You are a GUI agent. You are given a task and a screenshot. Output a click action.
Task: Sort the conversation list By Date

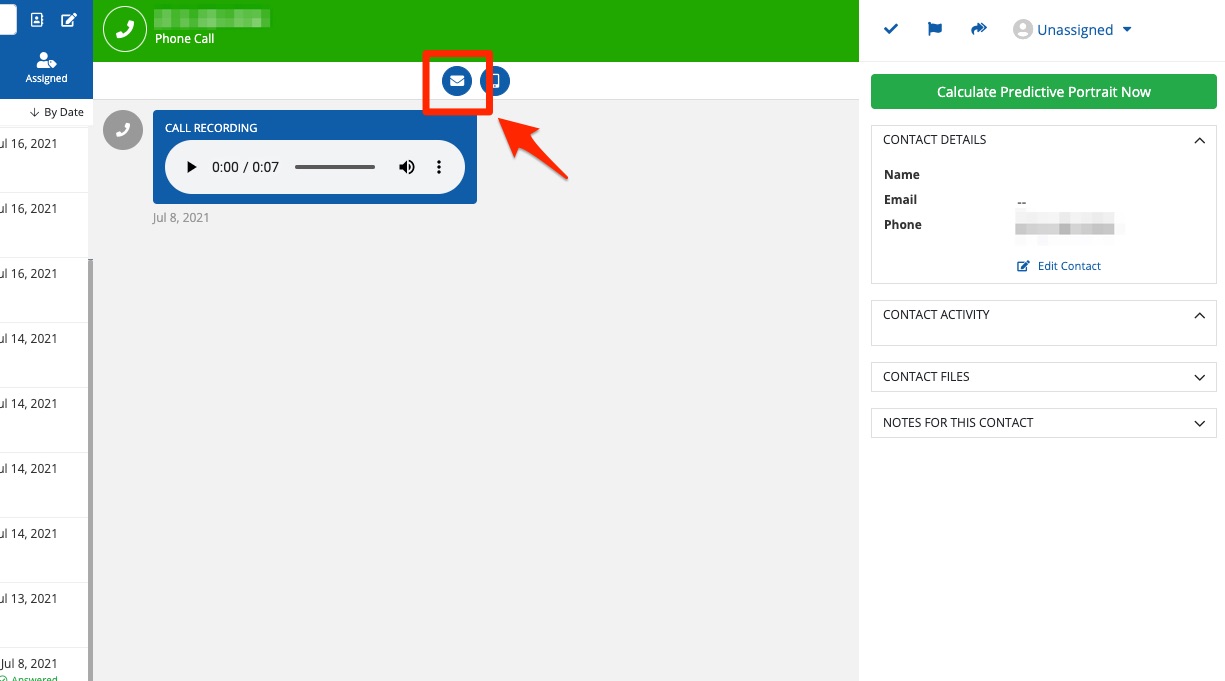click(x=57, y=112)
